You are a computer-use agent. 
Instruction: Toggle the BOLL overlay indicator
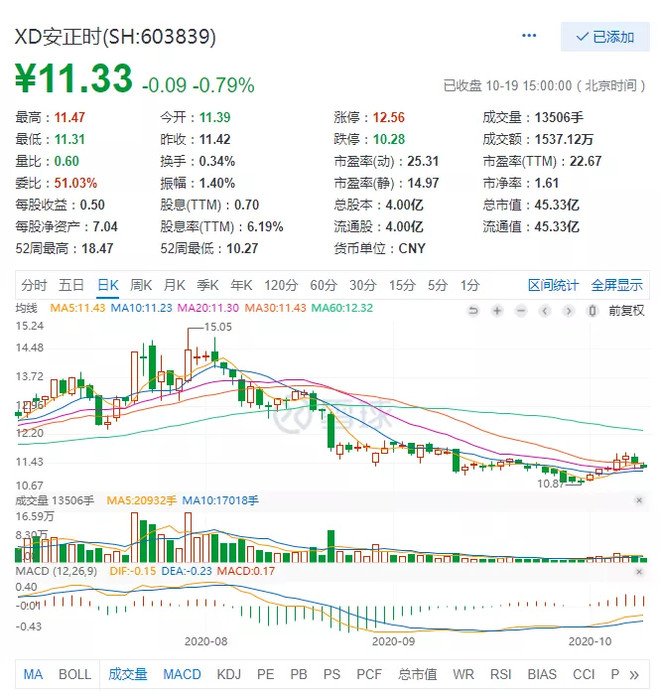tap(75, 675)
